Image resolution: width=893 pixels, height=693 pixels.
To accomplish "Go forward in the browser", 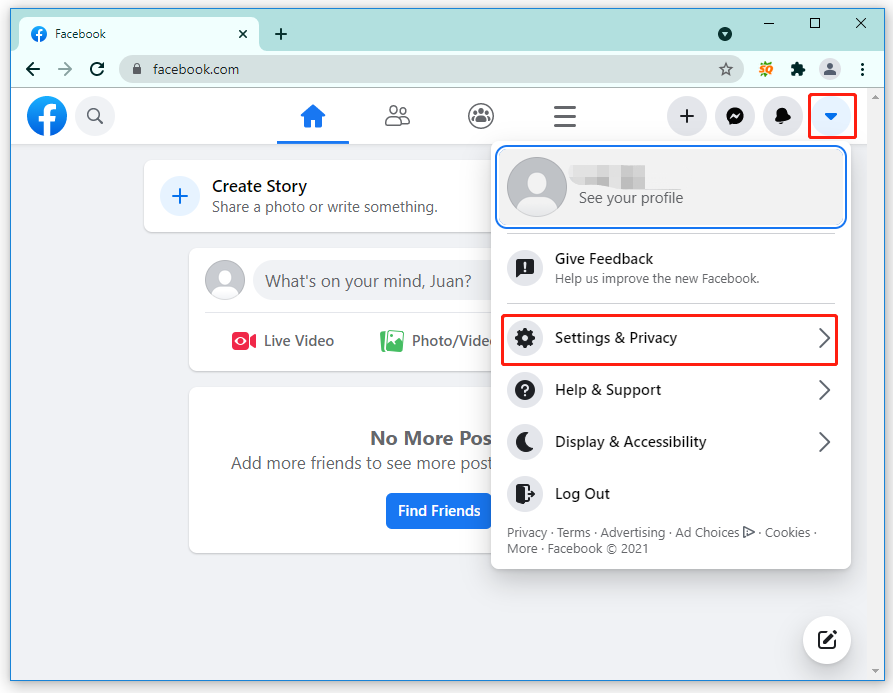I will 65,69.
